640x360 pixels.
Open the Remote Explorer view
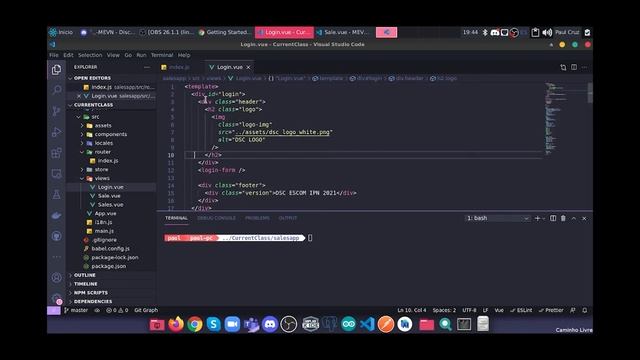point(56,173)
